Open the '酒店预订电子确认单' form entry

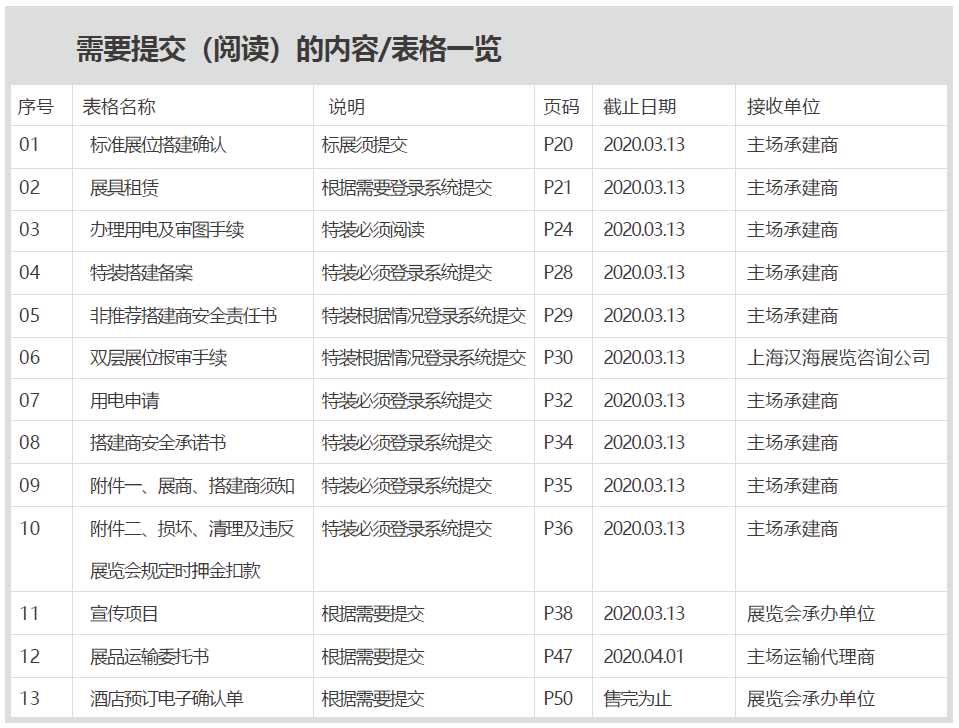pyautogui.click(x=167, y=699)
